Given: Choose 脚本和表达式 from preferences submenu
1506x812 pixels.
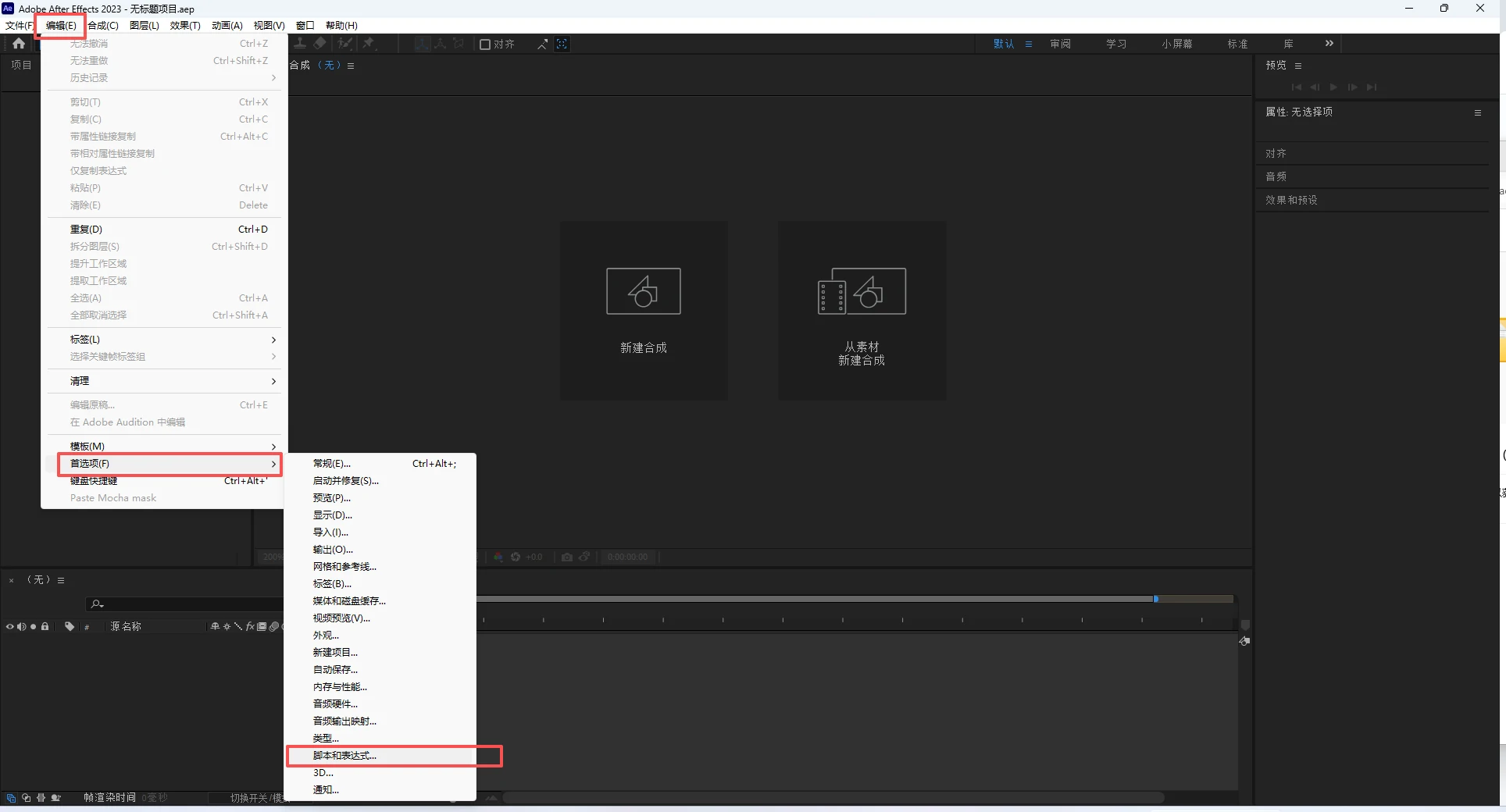Looking at the screenshot, I should pos(345,756).
